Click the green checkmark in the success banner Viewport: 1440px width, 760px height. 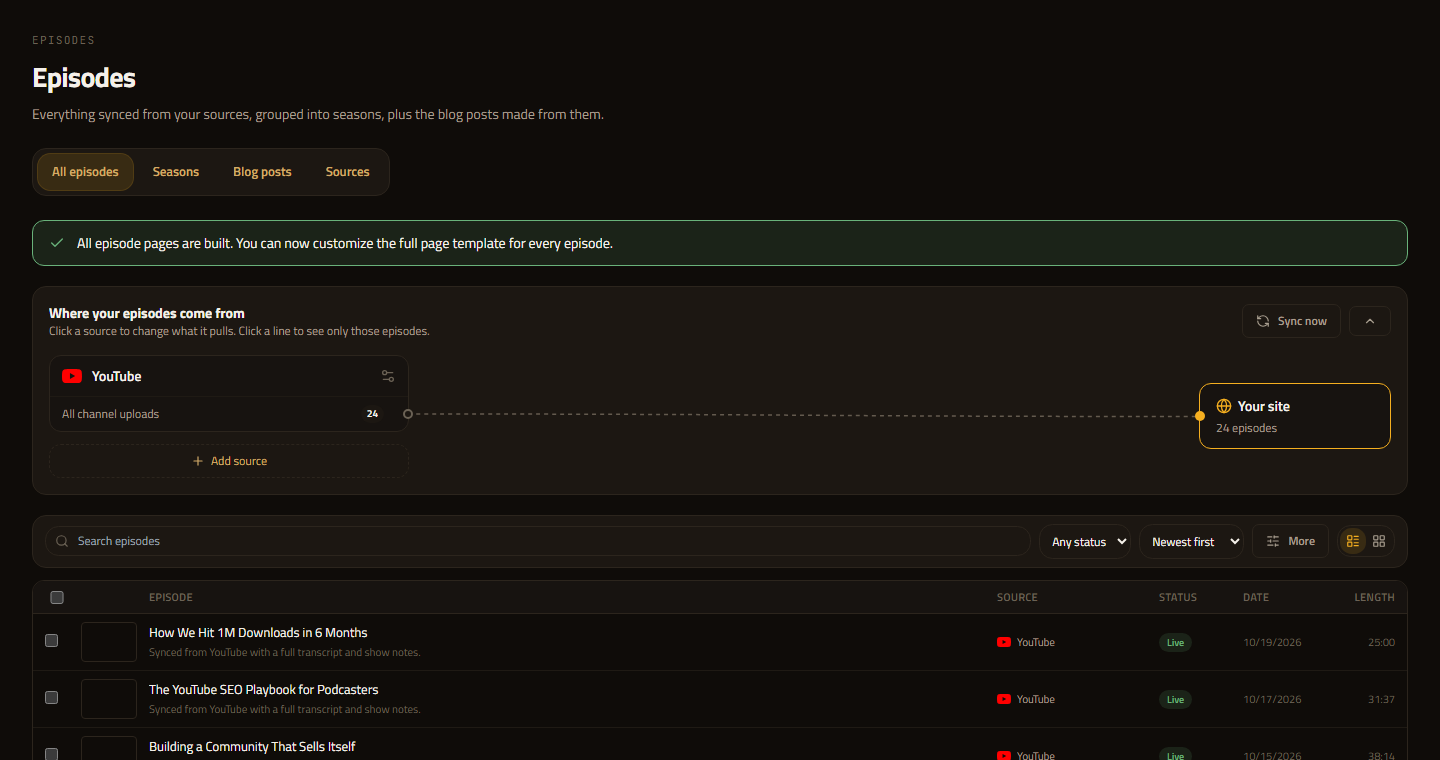tap(57, 243)
